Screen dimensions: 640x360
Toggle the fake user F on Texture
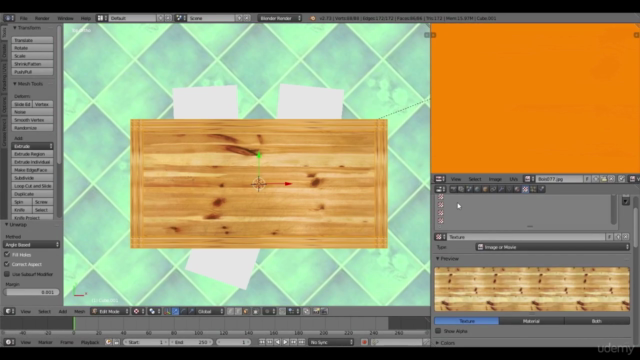tap(610, 237)
